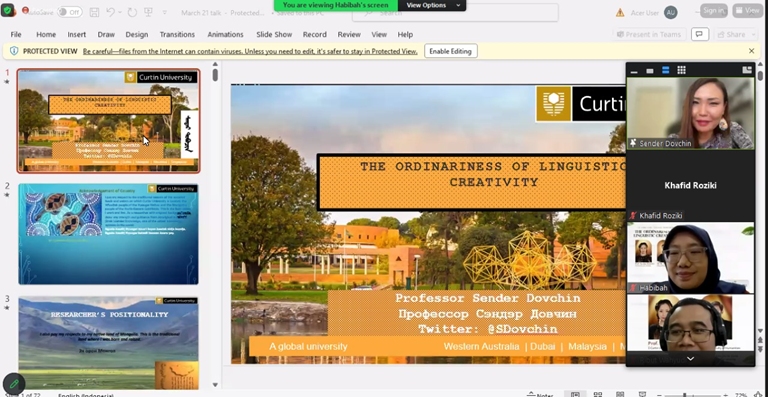Click the Protected View shield info icon
Screen dimensions: 768x397
(14, 51)
